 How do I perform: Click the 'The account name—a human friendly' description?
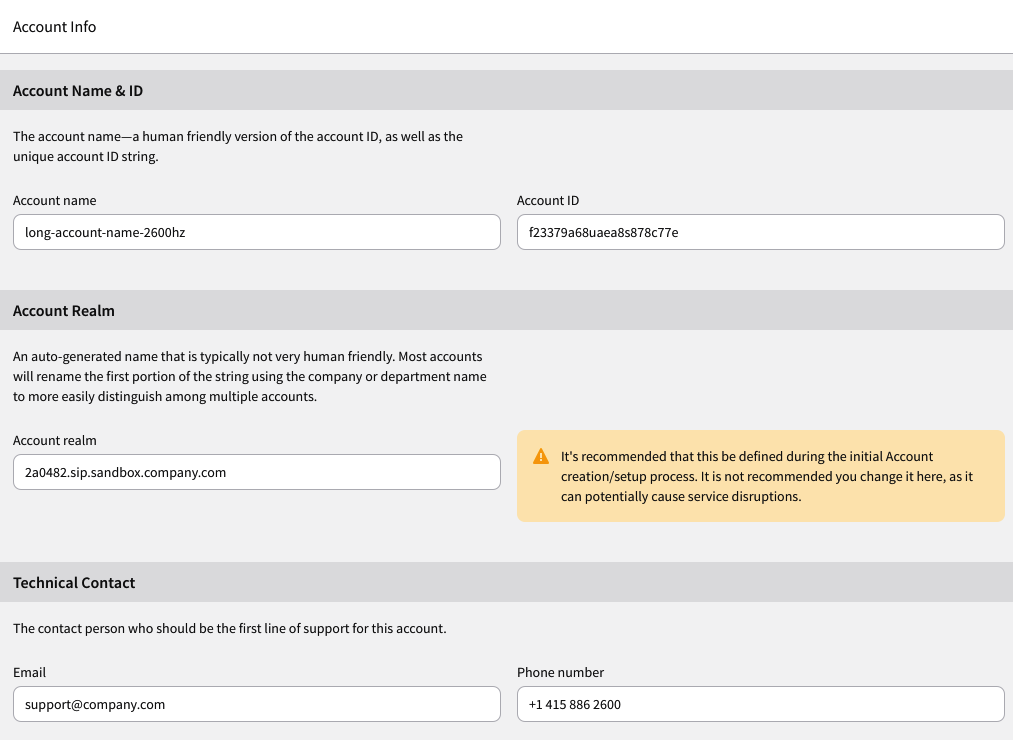tap(238, 146)
